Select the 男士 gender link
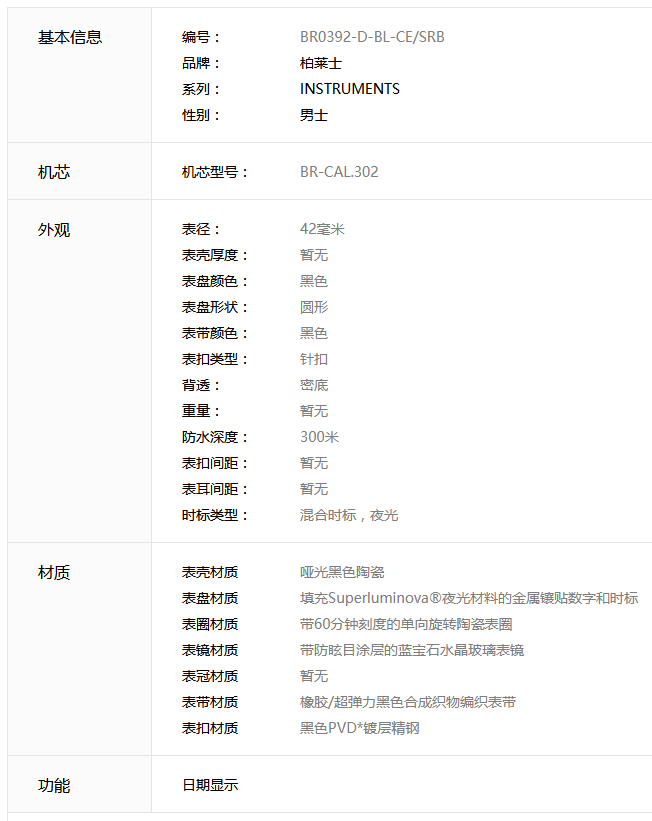The width and height of the screenshot is (652, 821). [x=314, y=115]
